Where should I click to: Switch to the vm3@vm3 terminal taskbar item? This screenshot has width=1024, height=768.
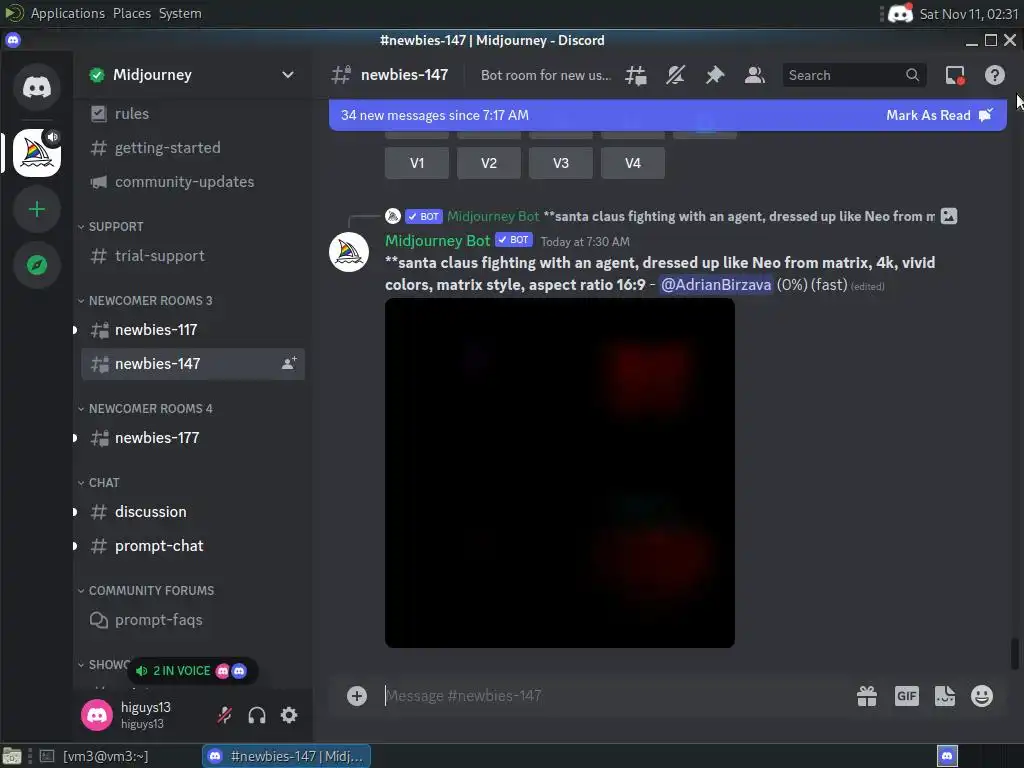[93, 756]
